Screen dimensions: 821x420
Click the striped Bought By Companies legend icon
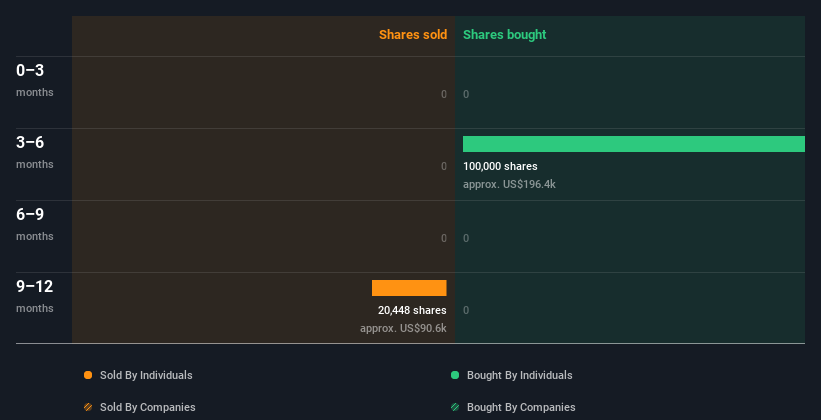coord(455,407)
